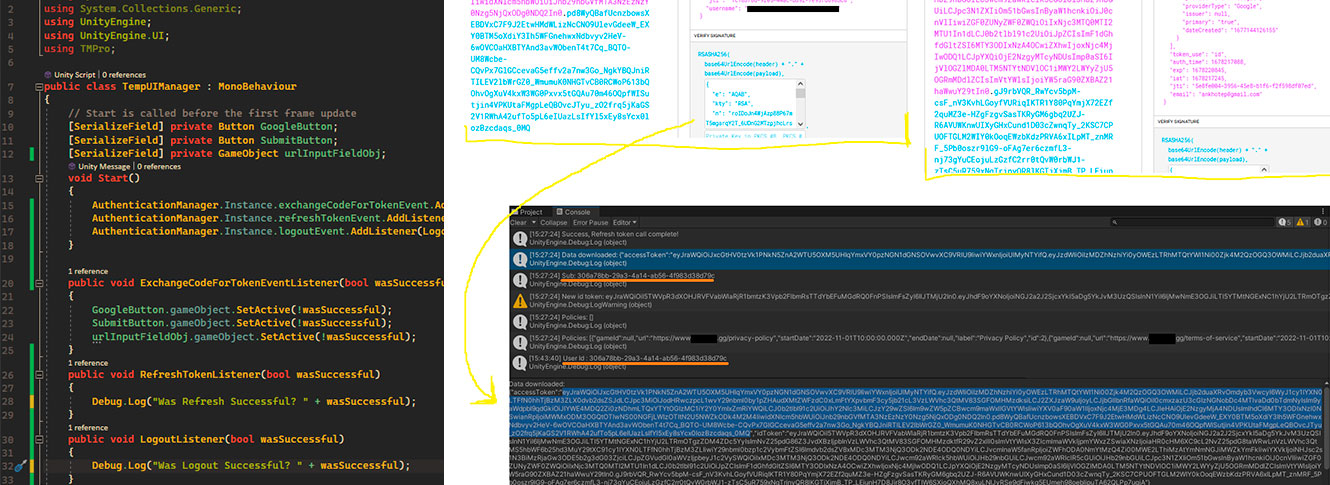Click warning icon of 'New id token' entry

click(x=518, y=300)
